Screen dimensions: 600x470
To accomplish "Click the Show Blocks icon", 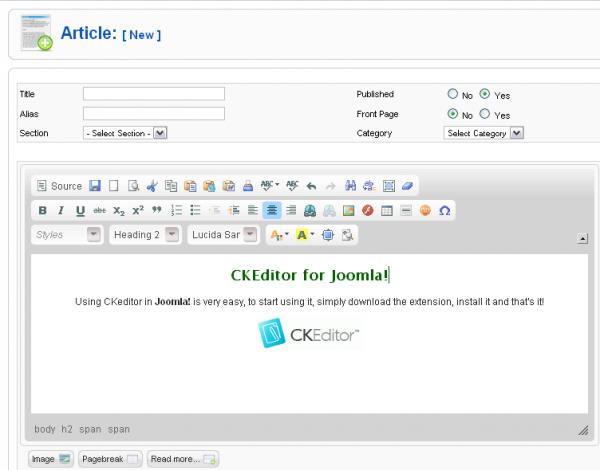I will pyautogui.click(x=347, y=235).
